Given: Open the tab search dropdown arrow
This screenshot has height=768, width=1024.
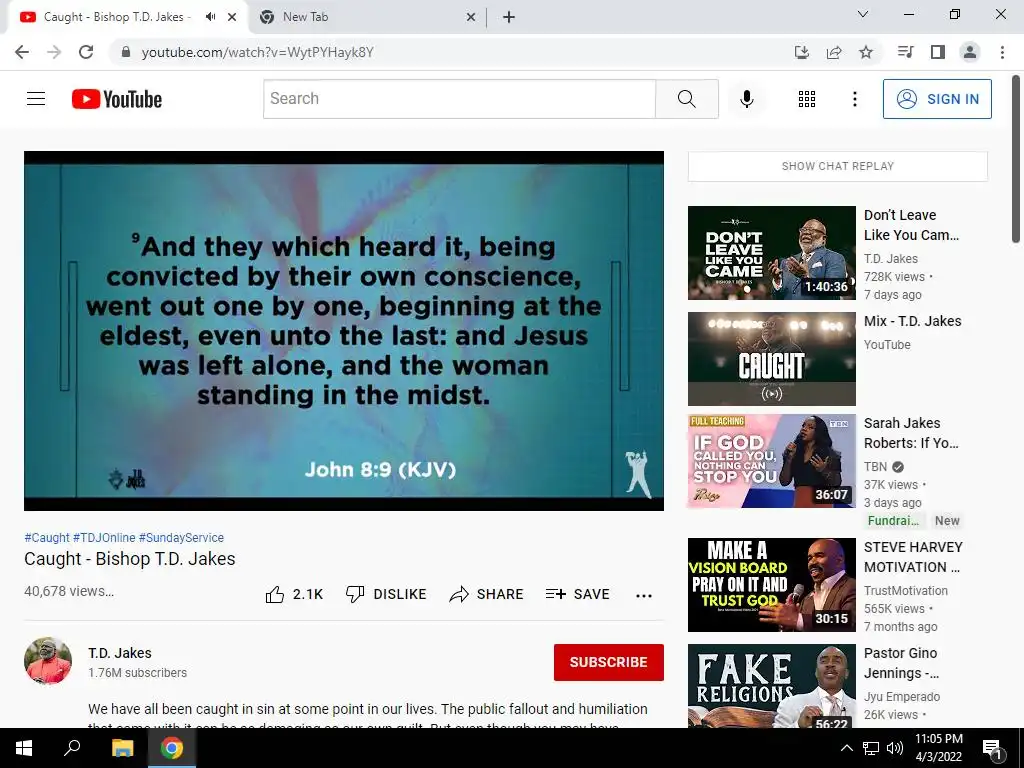Looking at the screenshot, I should point(863,14).
